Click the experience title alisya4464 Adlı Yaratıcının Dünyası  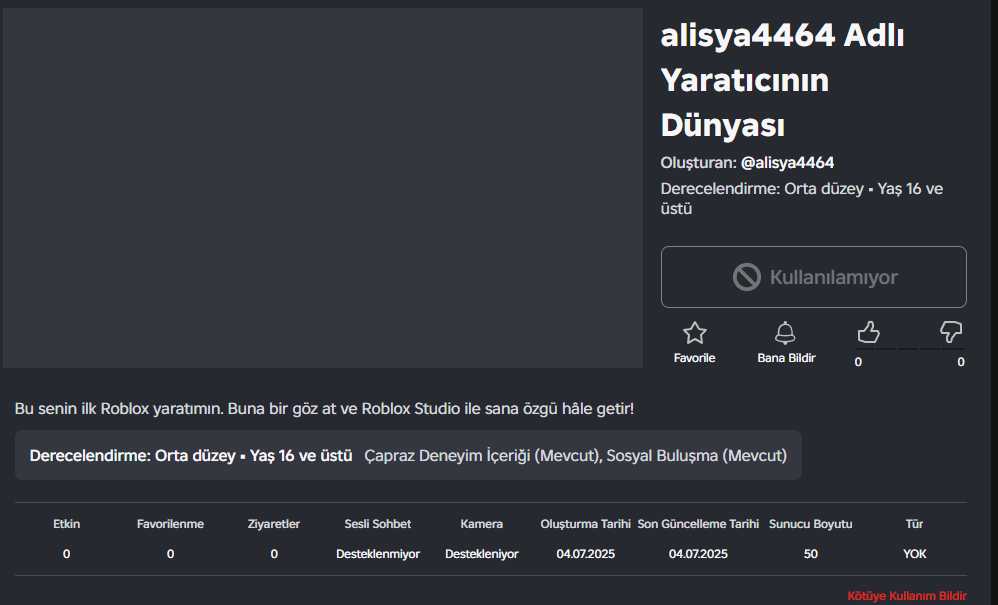tap(782, 80)
